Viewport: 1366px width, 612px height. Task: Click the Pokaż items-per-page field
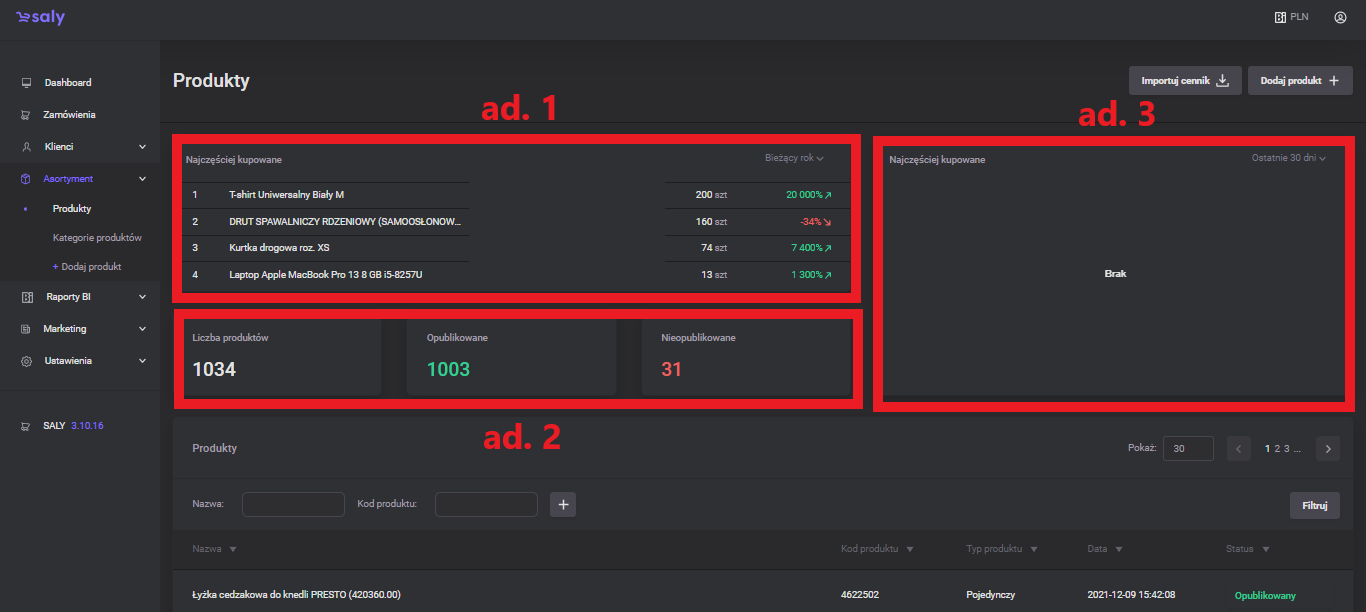[x=1188, y=449]
